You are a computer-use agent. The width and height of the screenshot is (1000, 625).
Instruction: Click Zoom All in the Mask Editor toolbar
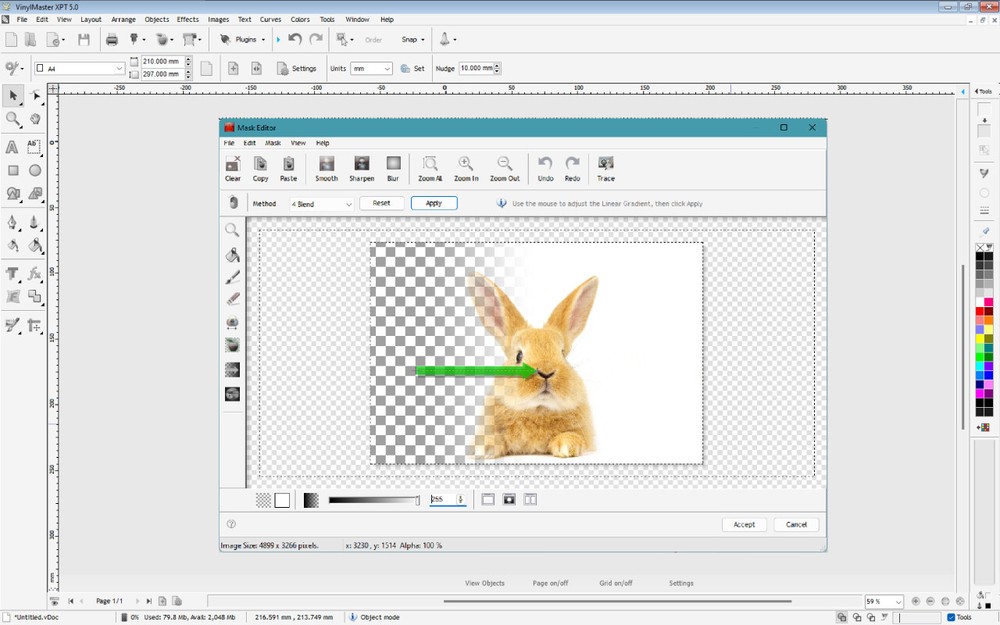tap(430, 167)
